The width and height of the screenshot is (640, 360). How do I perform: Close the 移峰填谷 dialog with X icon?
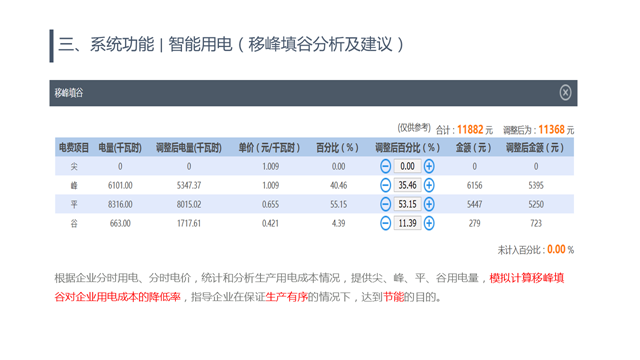[x=565, y=93]
